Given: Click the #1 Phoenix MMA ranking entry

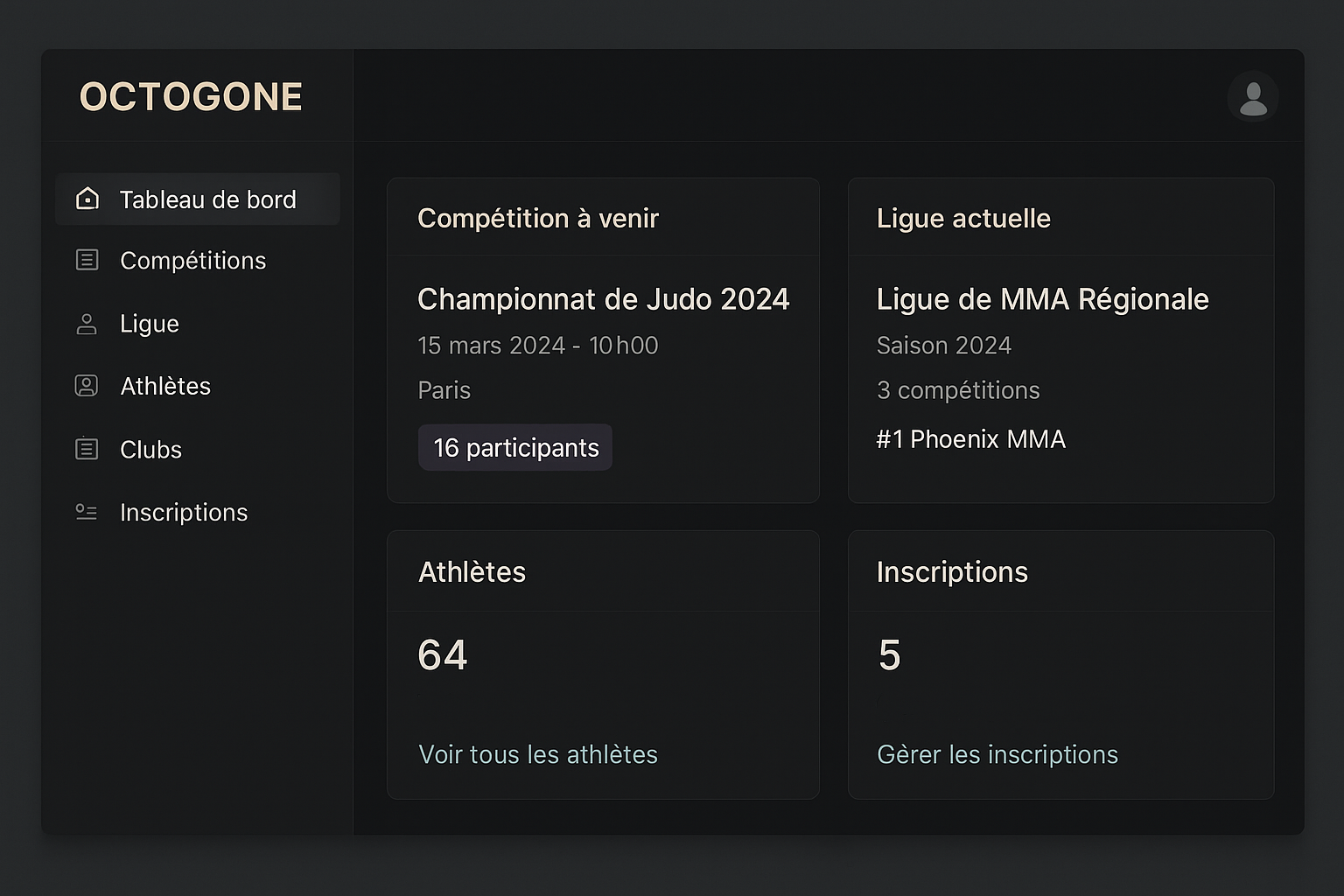Looking at the screenshot, I should coord(971,438).
